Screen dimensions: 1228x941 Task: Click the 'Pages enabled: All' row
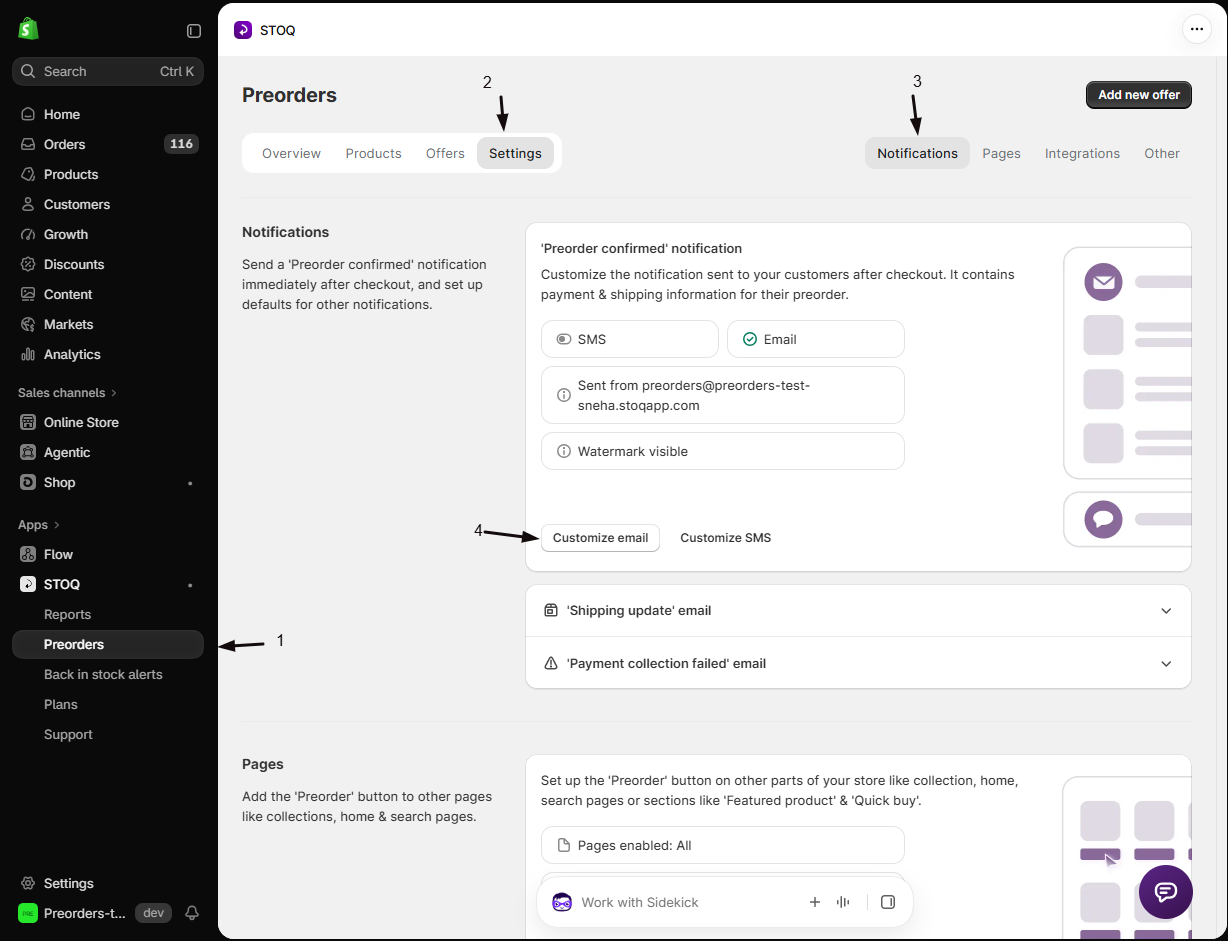click(723, 845)
